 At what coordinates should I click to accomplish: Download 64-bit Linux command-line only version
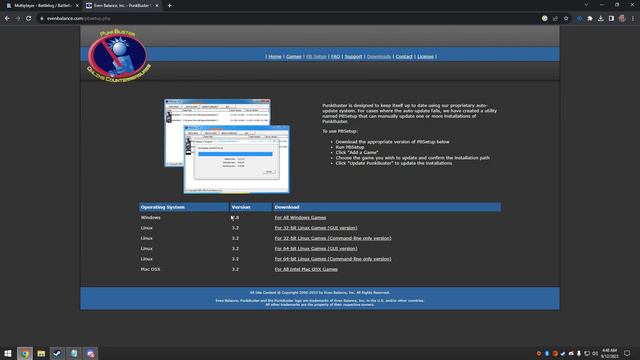(x=333, y=259)
